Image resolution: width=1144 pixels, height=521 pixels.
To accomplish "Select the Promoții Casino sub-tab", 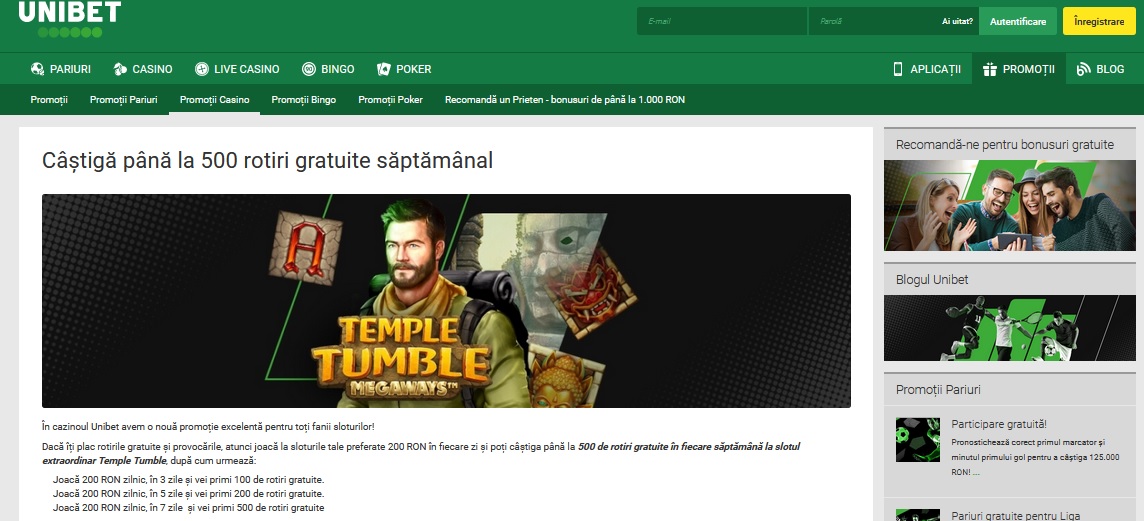I will click(x=214, y=100).
